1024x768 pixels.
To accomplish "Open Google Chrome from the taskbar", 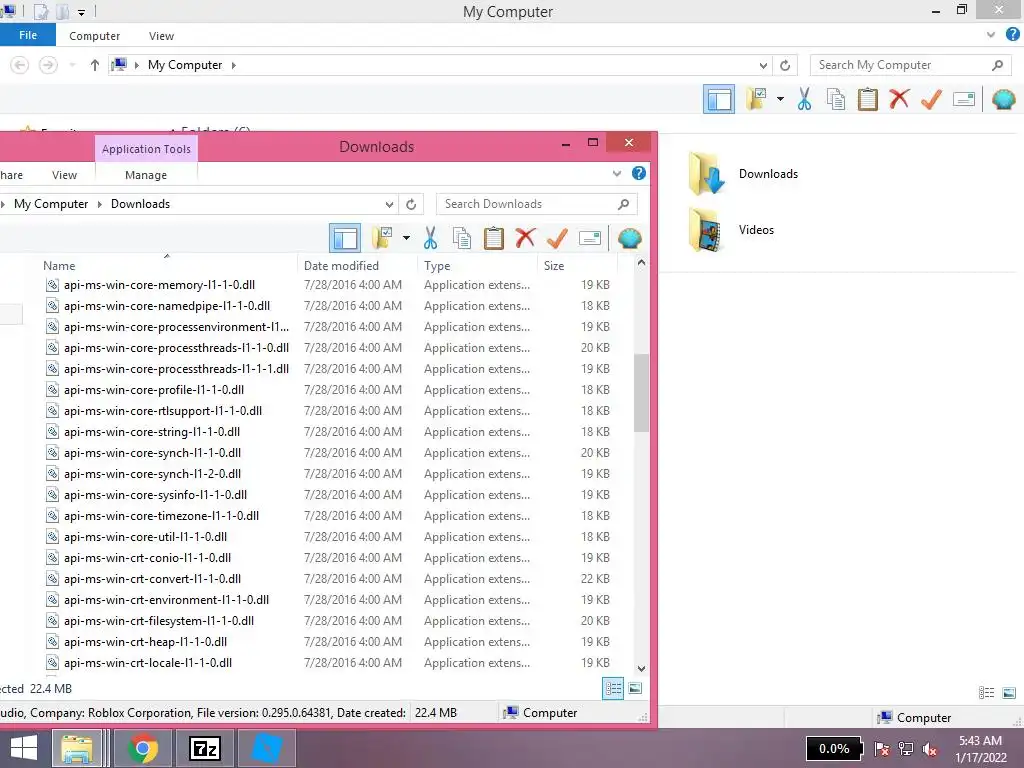I will [142, 748].
